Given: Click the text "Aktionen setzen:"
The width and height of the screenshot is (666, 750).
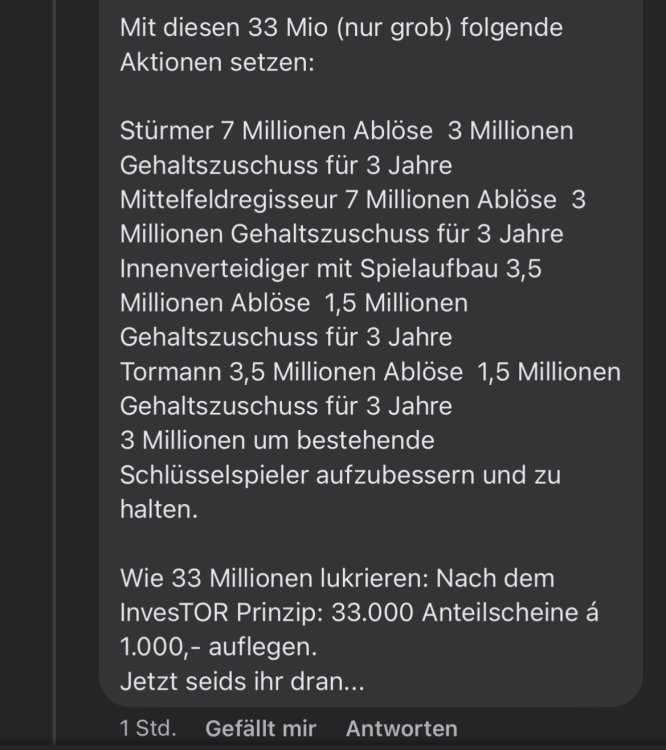Looking at the screenshot, I should click(217, 62).
